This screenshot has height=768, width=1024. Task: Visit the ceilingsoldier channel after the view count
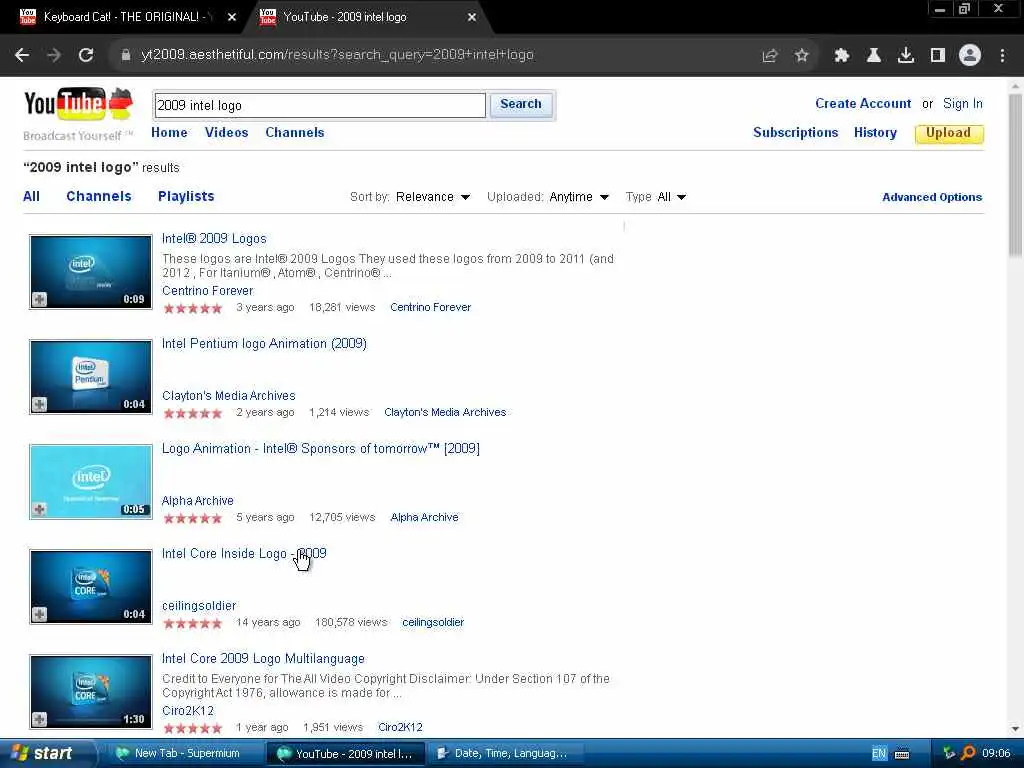click(x=433, y=622)
